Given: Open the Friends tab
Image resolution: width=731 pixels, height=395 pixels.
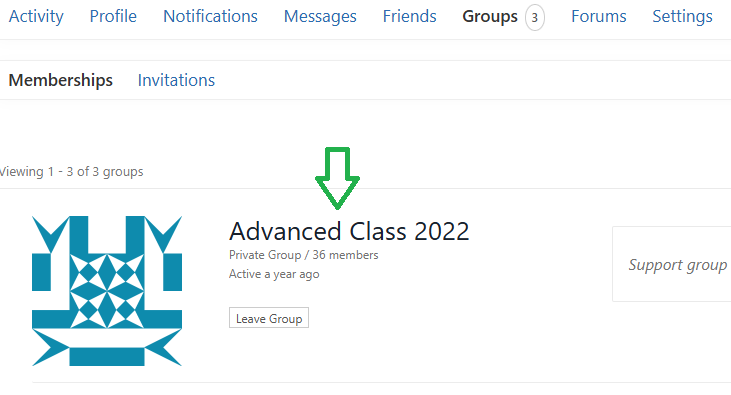Looking at the screenshot, I should [x=409, y=16].
